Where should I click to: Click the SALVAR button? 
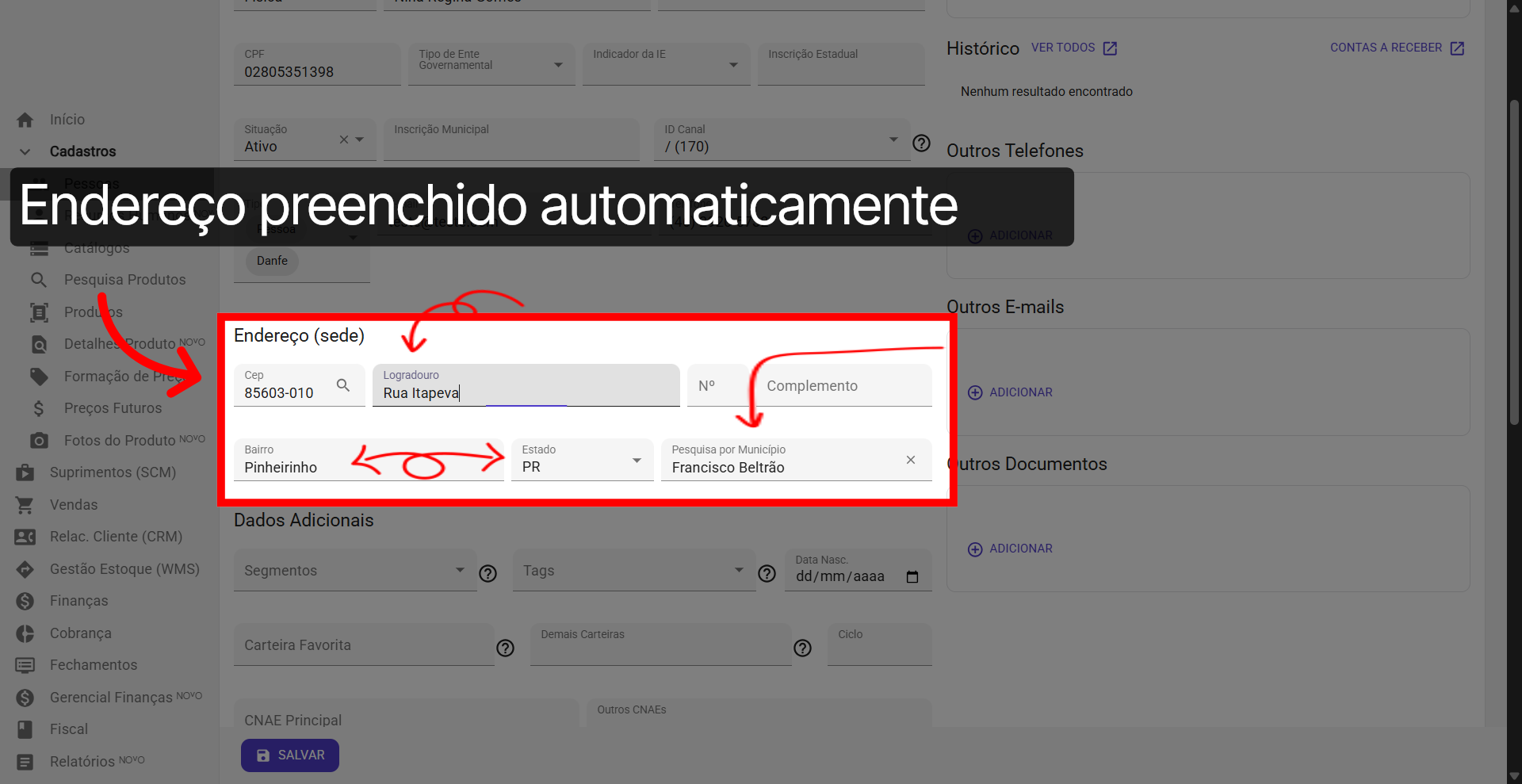(289, 755)
